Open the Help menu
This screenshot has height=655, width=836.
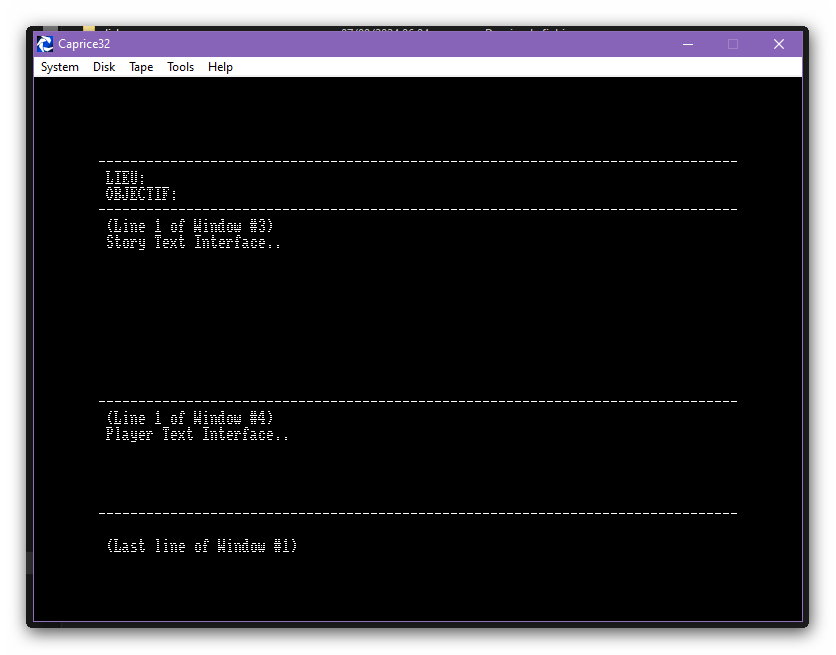pyautogui.click(x=220, y=67)
